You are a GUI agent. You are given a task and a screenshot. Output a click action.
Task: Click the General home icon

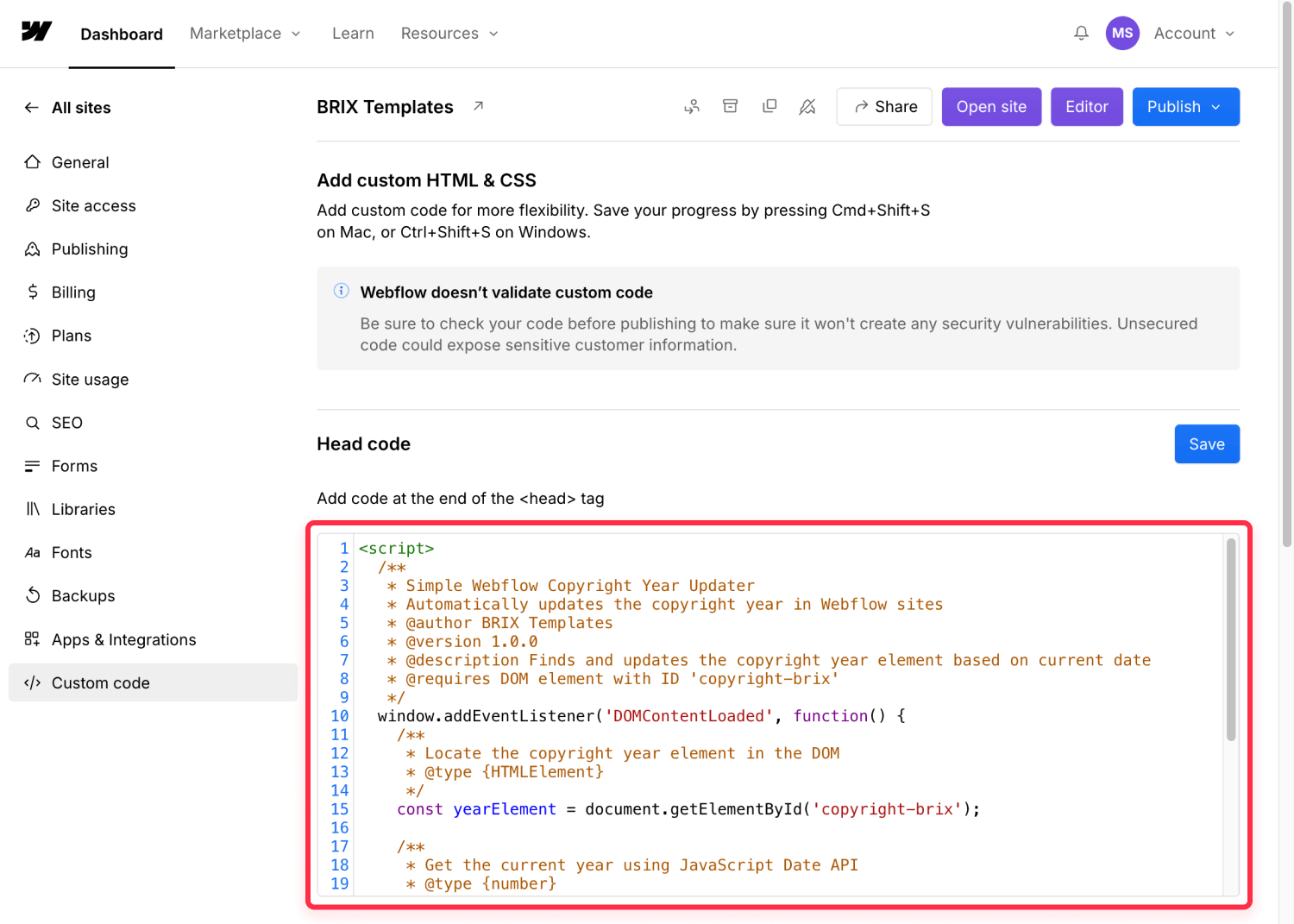tap(33, 162)
